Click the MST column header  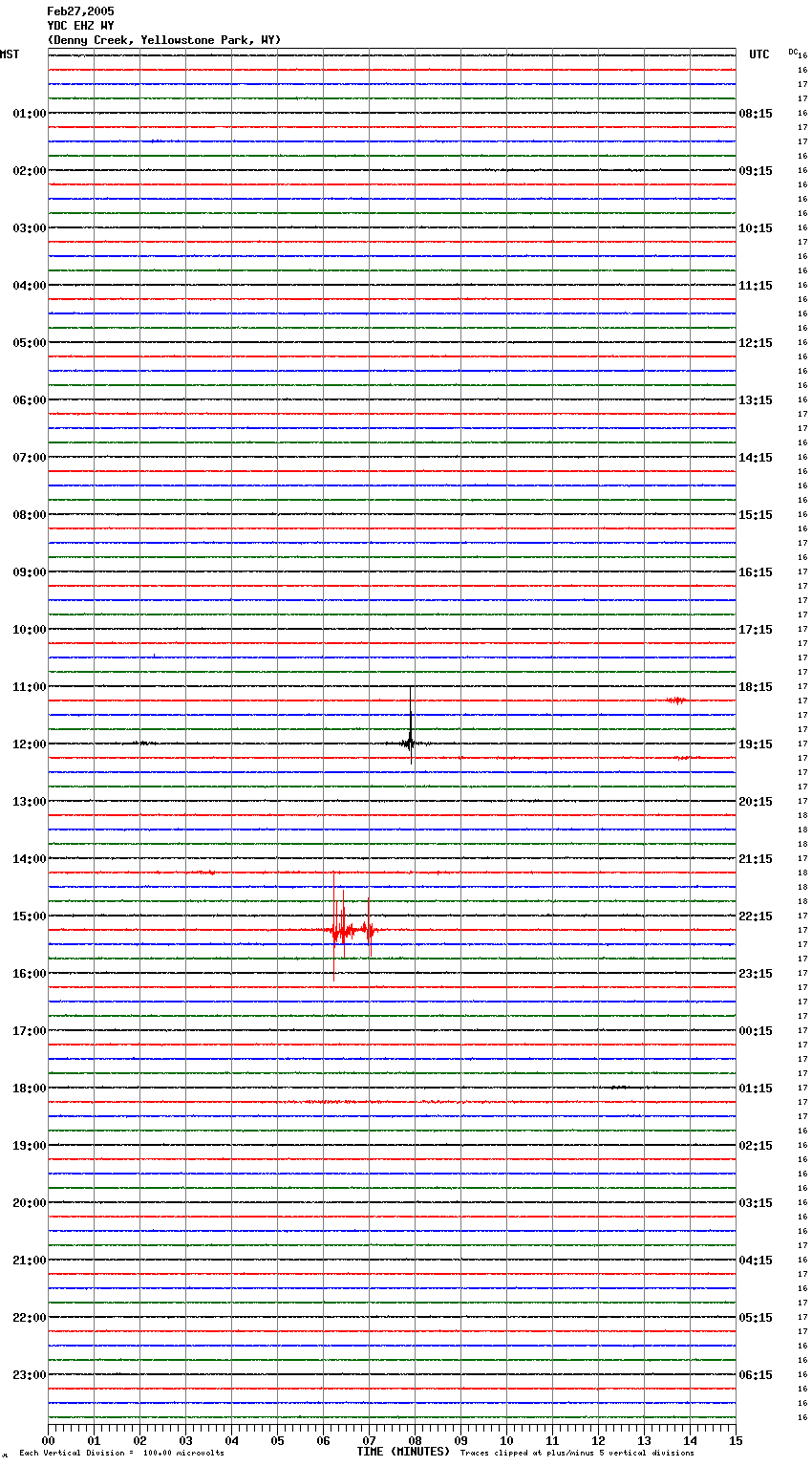click(10, 54)
